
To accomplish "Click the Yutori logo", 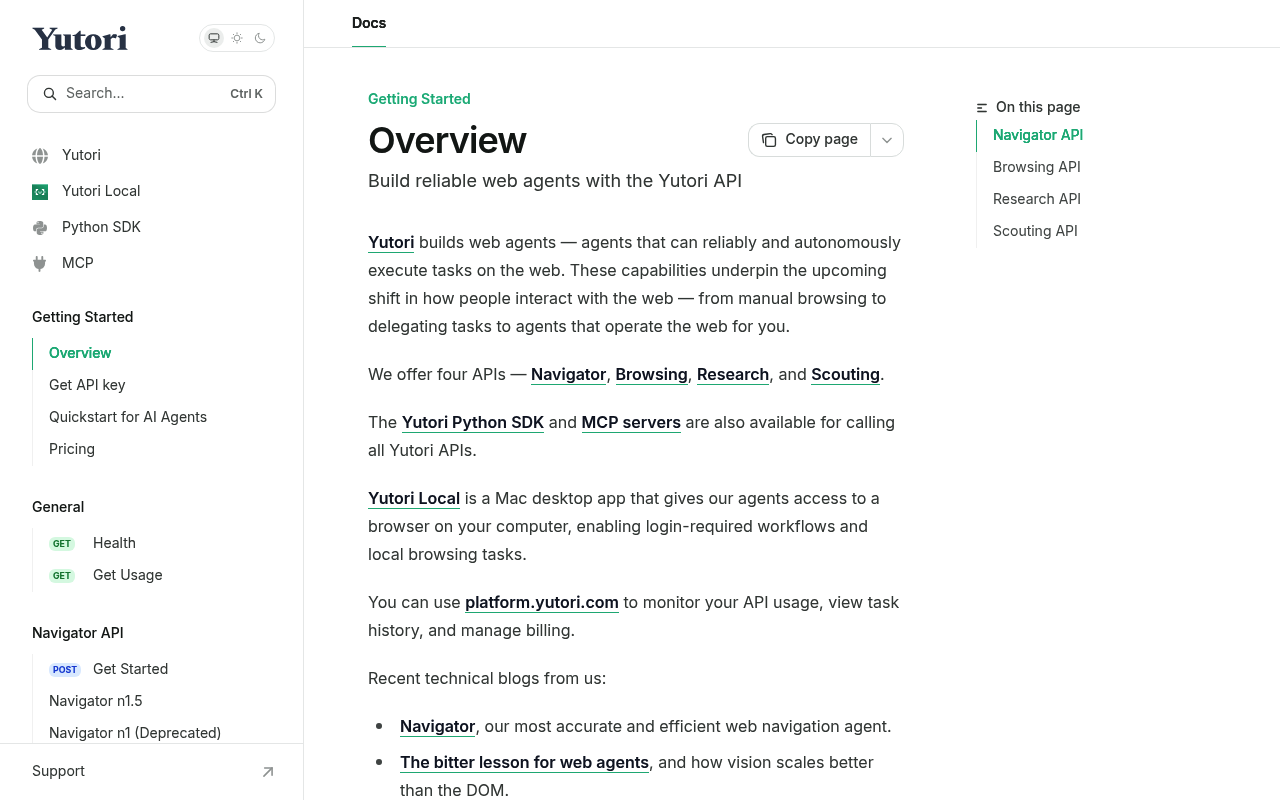I will (80, 39).
